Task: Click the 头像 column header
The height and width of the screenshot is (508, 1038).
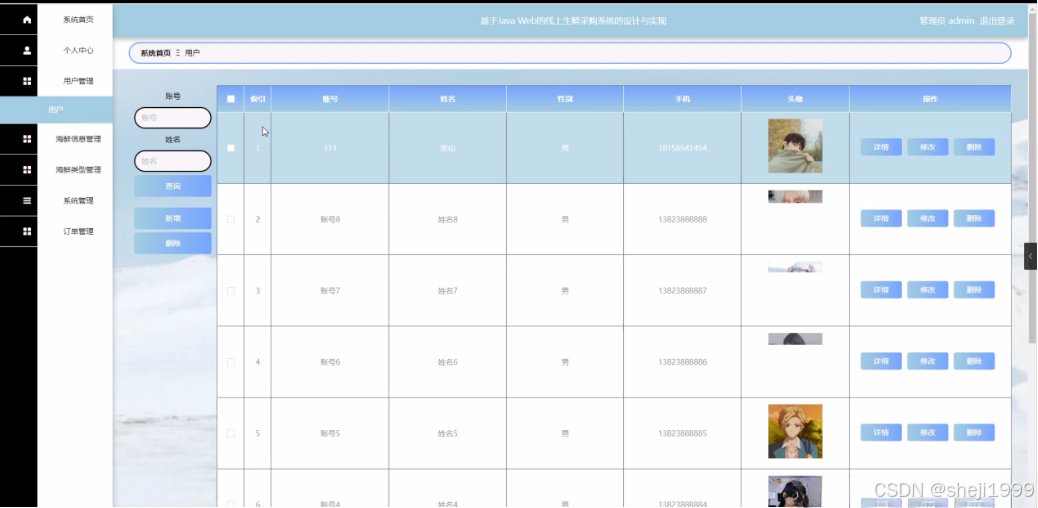Action: (x=795, y=99)
